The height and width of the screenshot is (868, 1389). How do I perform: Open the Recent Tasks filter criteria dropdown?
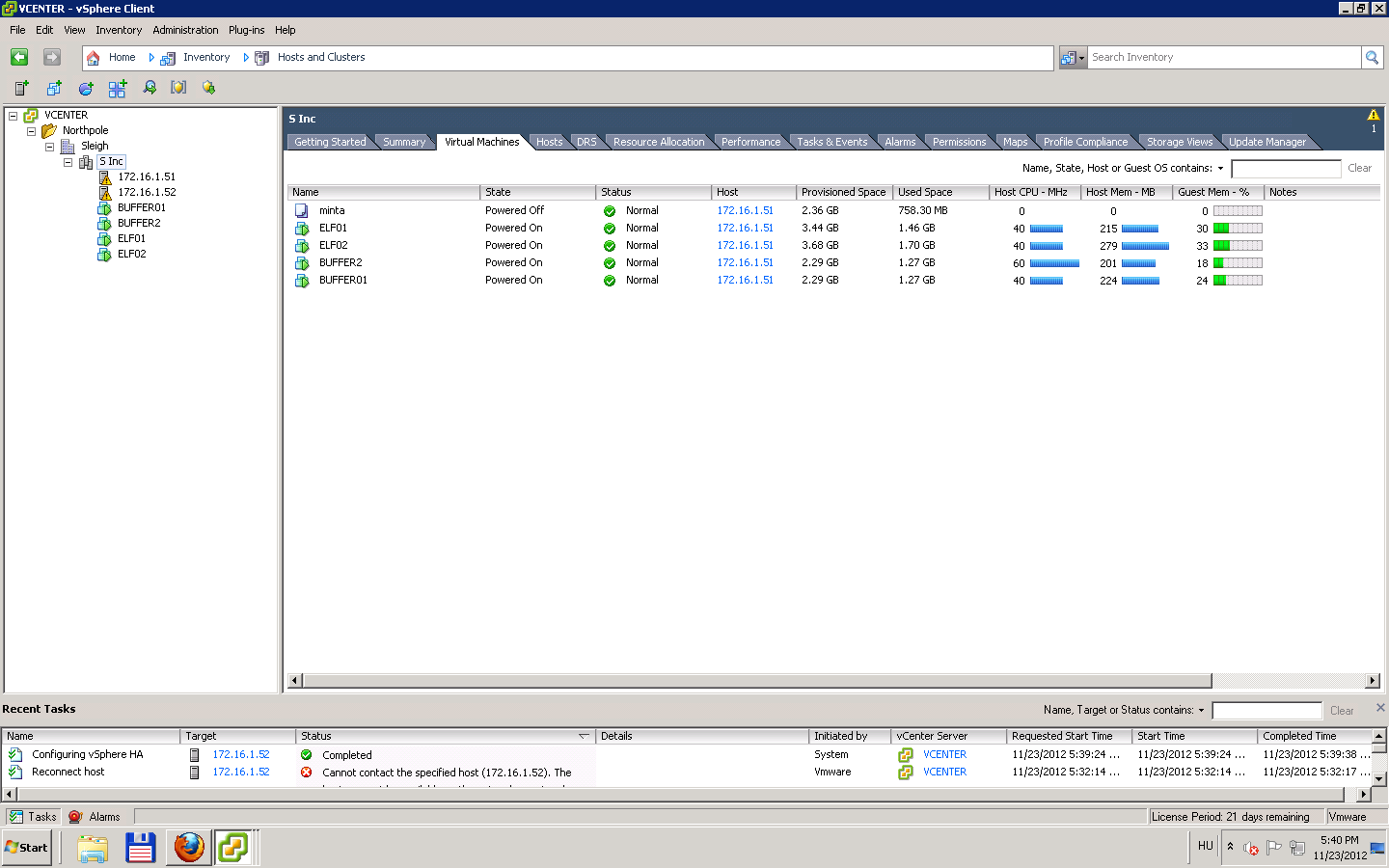pos(1201,711)
